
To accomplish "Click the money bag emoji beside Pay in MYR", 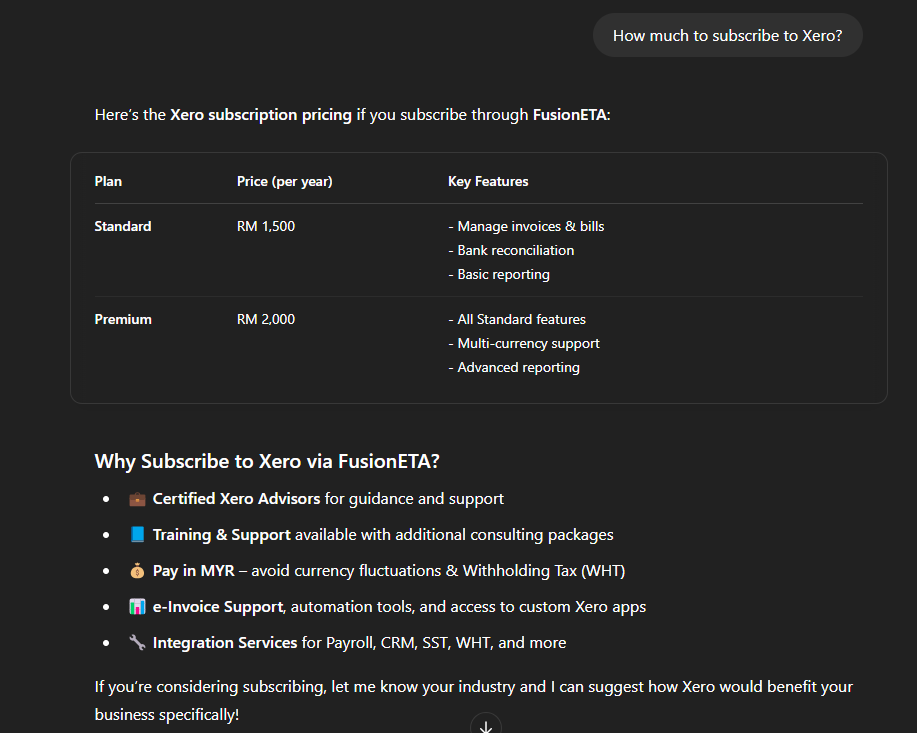I will click(137, 571).
